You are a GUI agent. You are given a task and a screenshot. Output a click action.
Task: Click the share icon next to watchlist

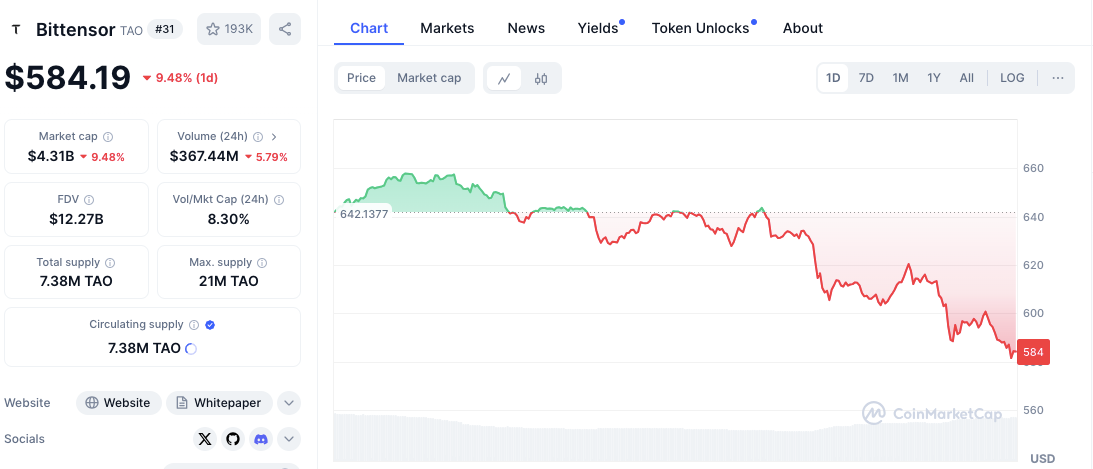(x=285, y=29)
